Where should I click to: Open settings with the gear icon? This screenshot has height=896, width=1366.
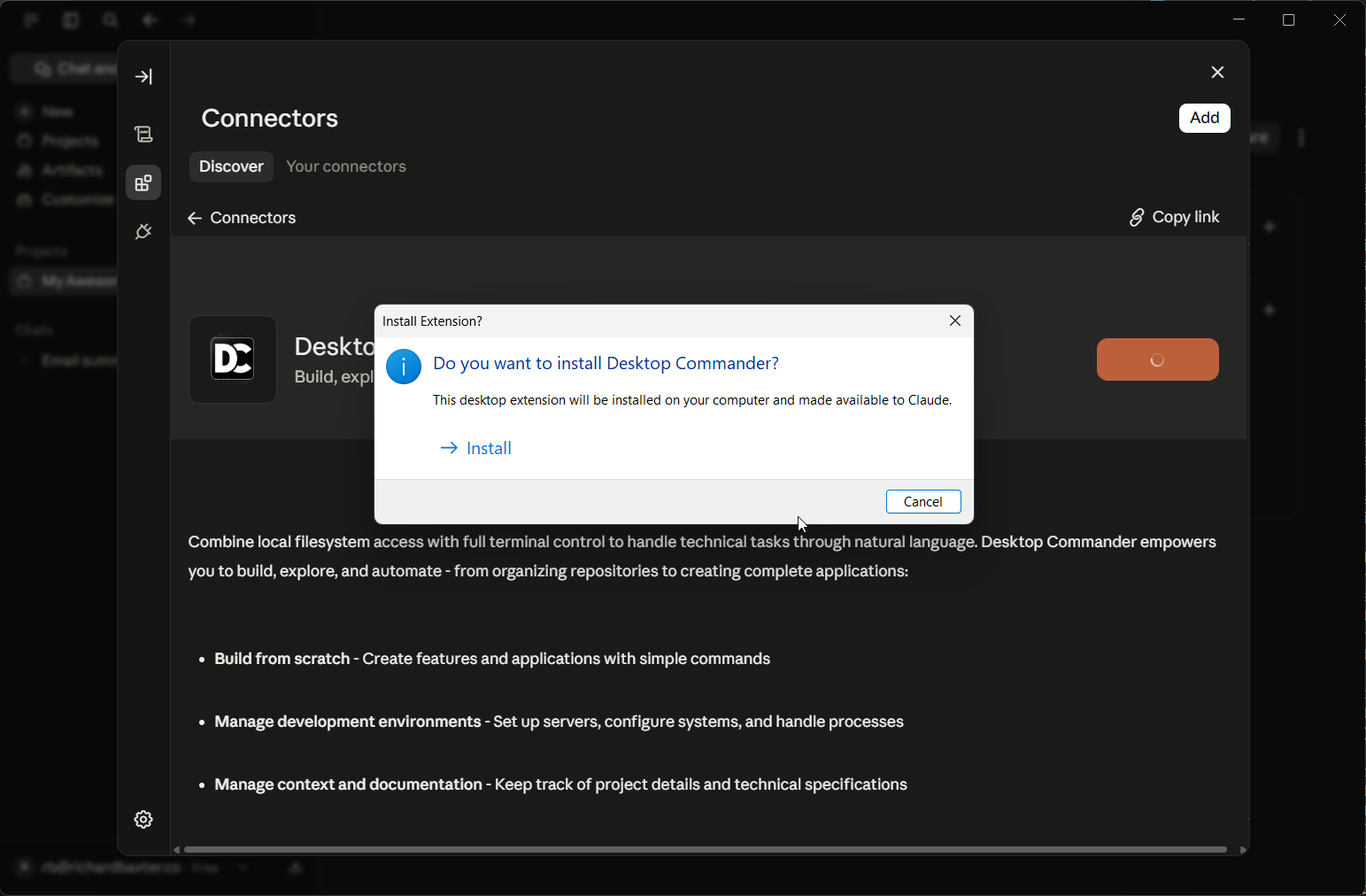tap(143, 820)
